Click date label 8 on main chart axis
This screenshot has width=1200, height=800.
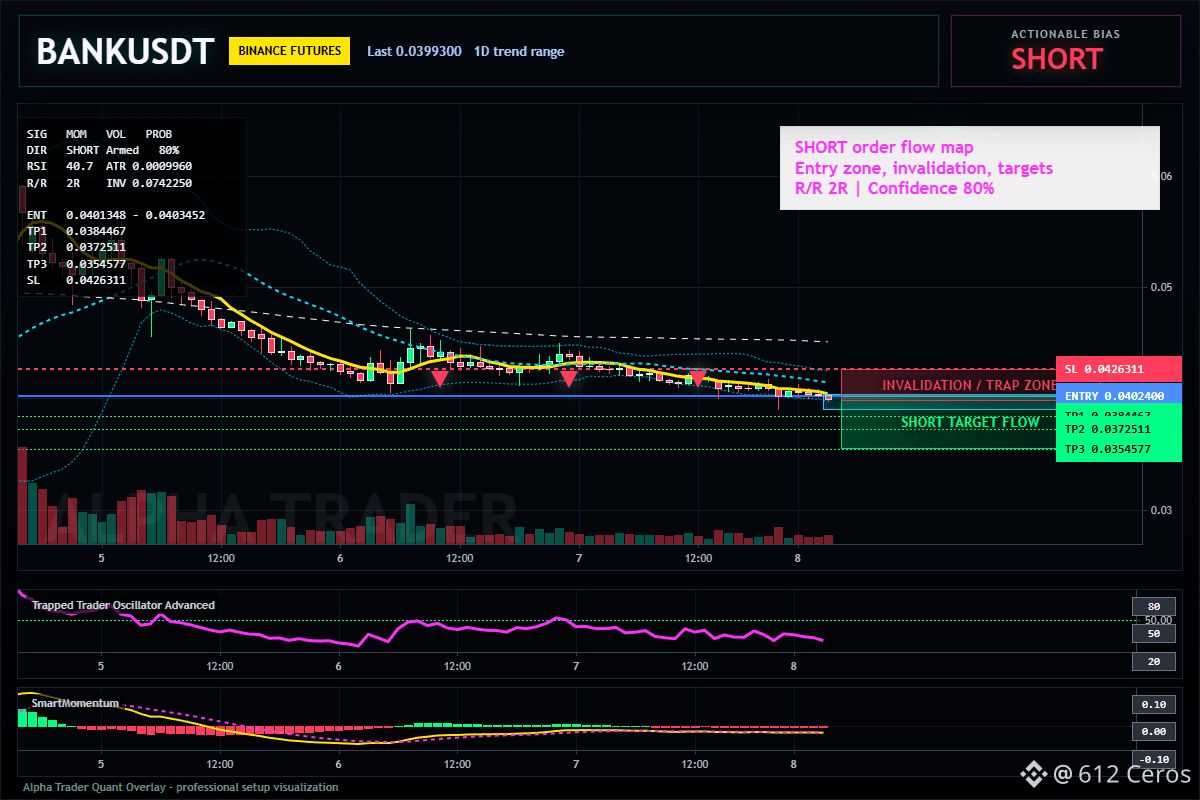point(798,558)
